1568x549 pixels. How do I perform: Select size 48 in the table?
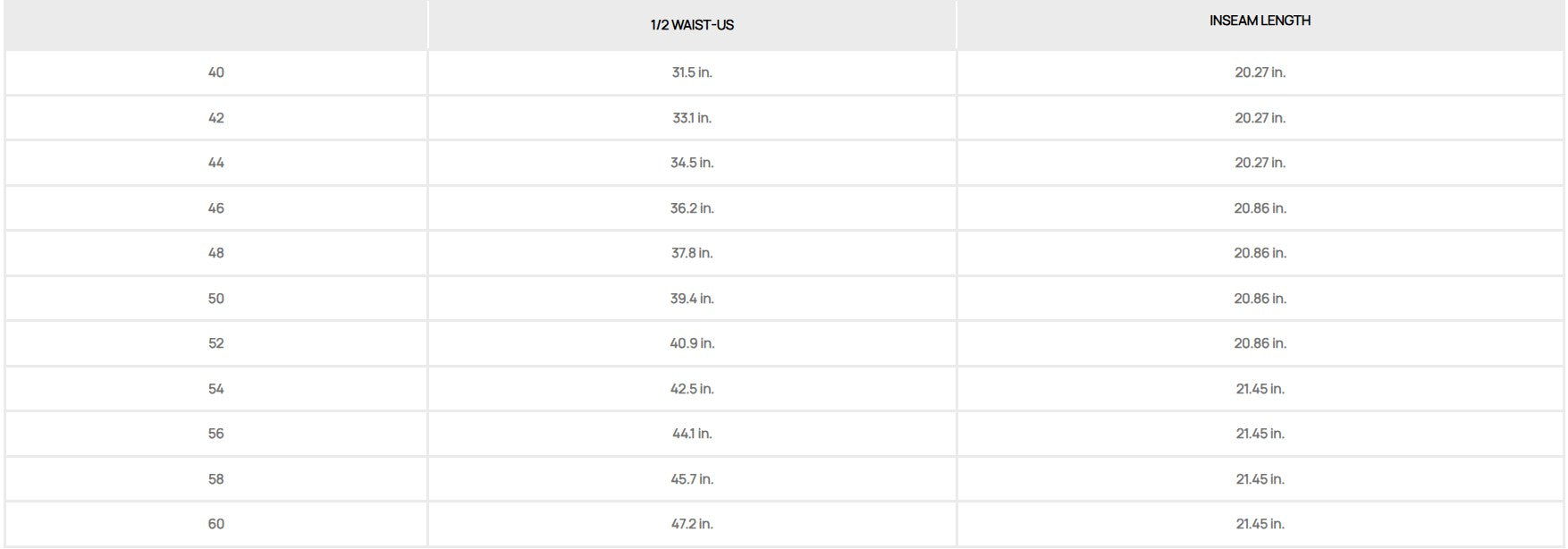pyautogui.click(x=216, y=253)
